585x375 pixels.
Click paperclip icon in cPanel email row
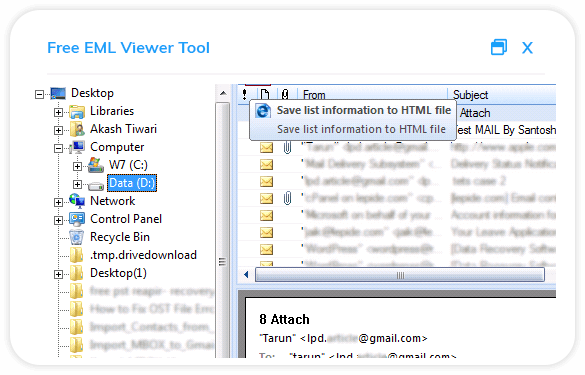(287, 199)
